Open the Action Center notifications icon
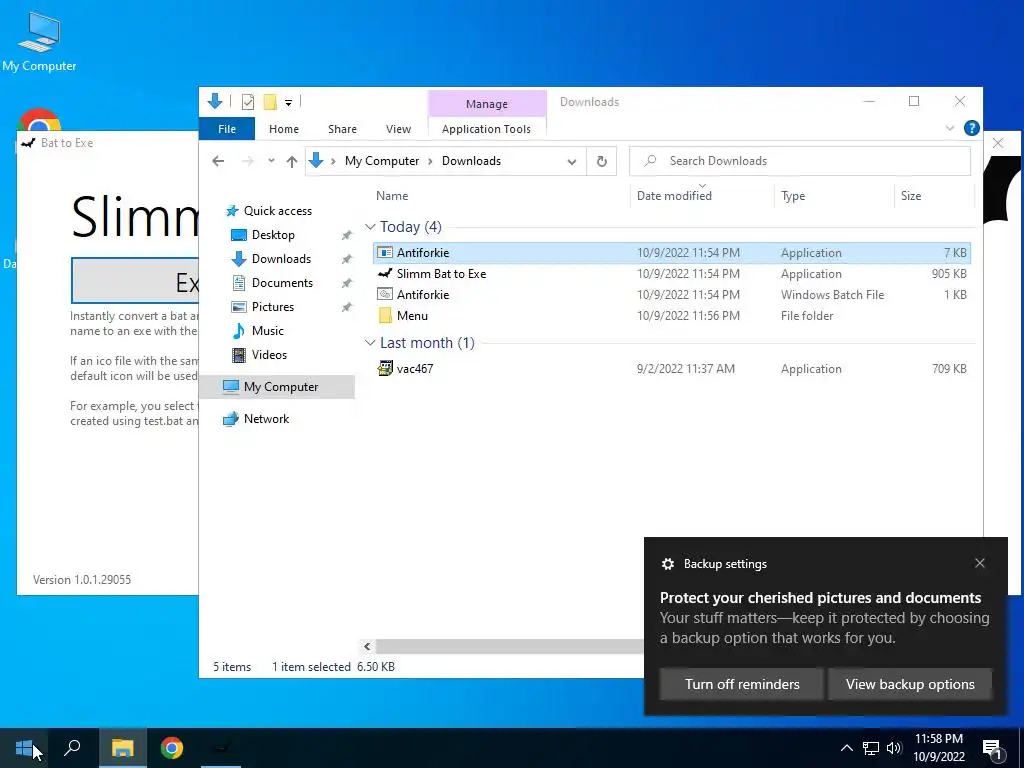Screen dimensions: 1024x768 tap(992, 748)
